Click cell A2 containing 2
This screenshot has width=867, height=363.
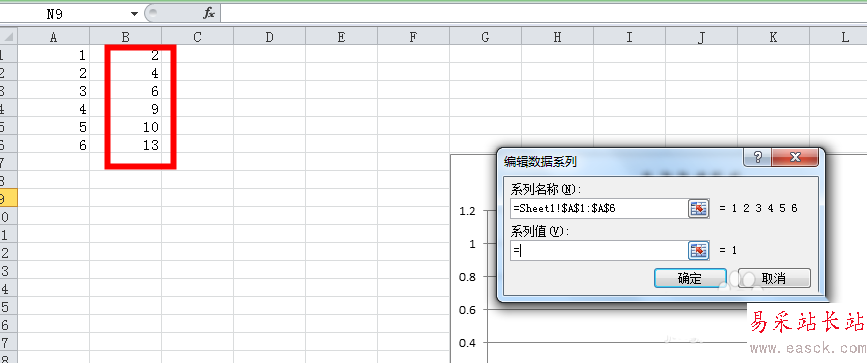point(54,72)
